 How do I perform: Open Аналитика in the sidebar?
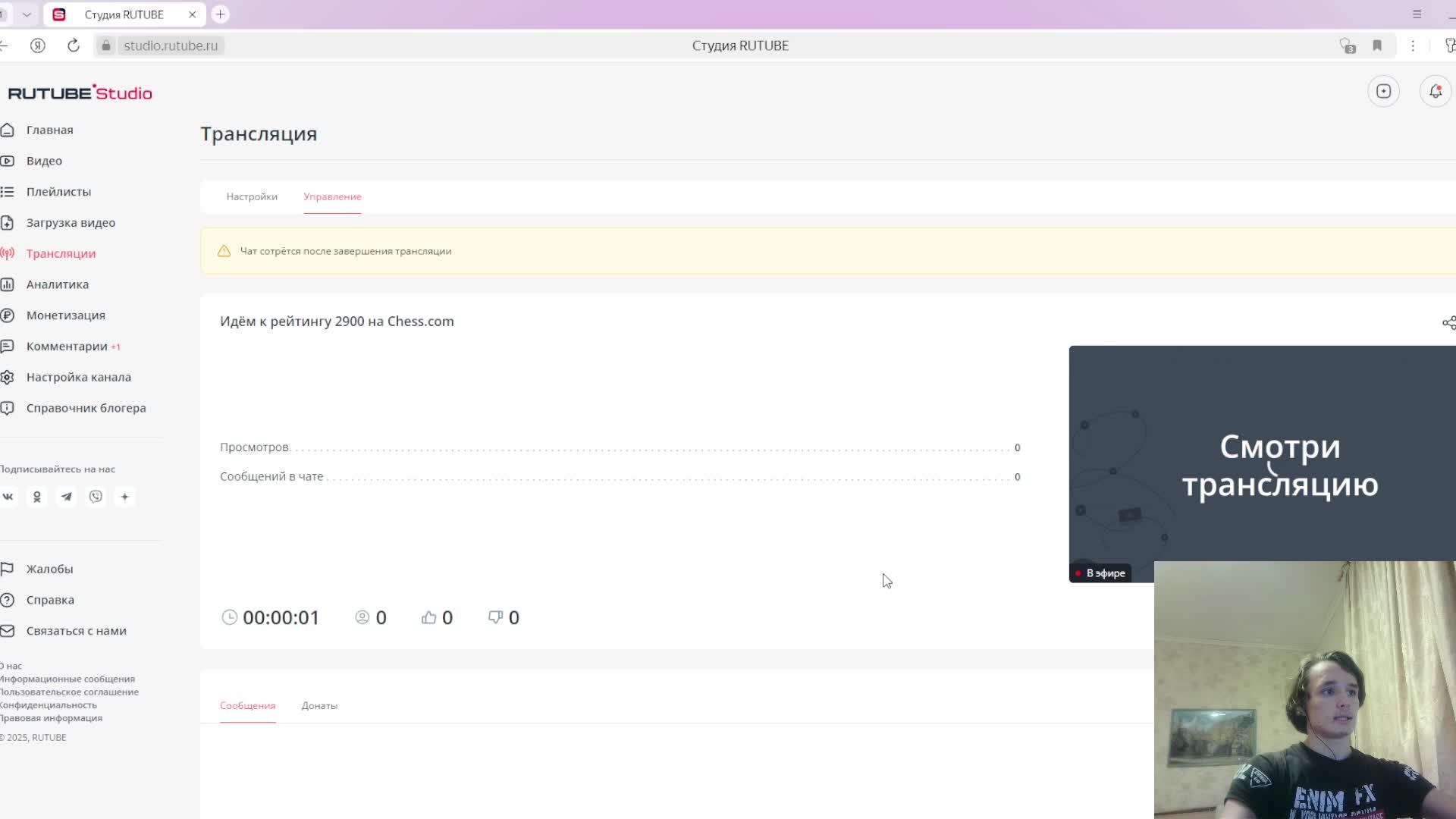[x=57, y=284]
